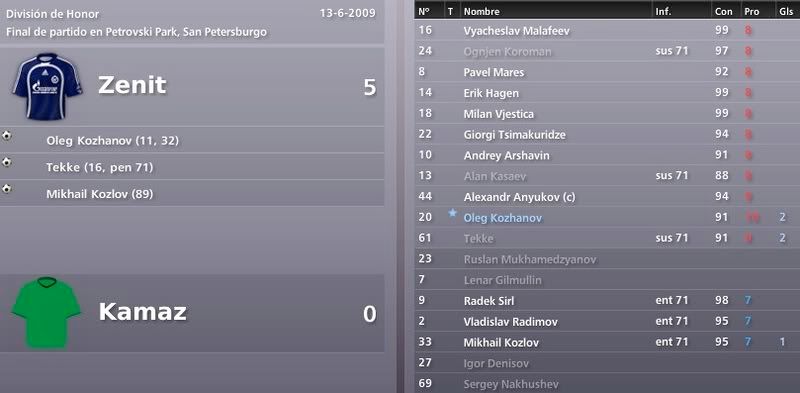The image size is (800, 393).
Task: Open Andrey Arshavin's player profile
Action: click(x=506, y=156)
